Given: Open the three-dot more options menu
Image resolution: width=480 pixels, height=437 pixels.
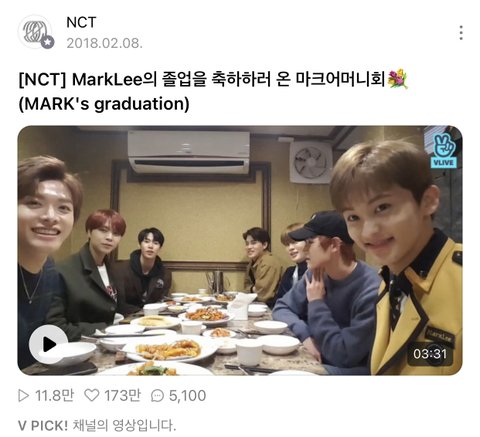Looking at the screenshot, I should pyautogui.click(x=461, y=33).
